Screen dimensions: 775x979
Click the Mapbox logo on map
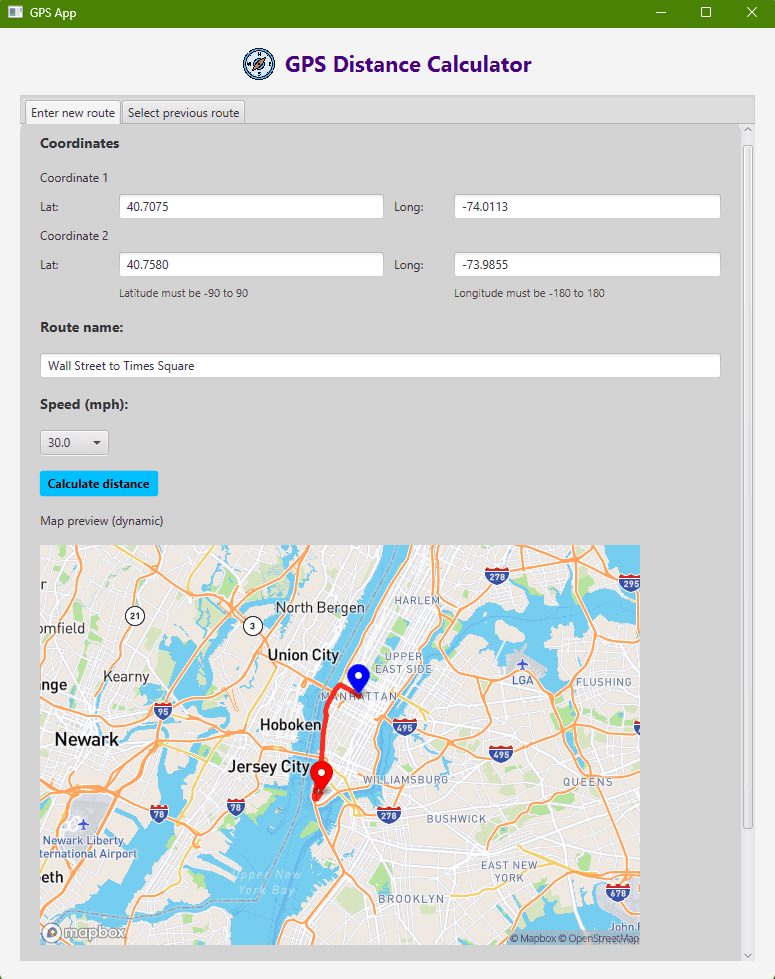(84, 932)
